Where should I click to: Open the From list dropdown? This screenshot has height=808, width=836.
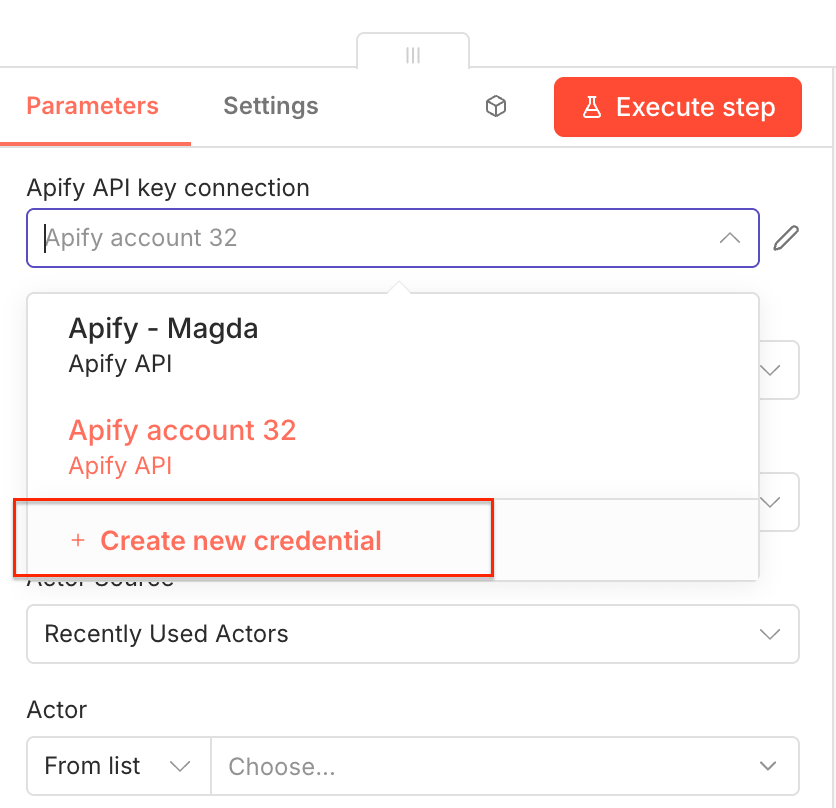[x=117, y=765]
